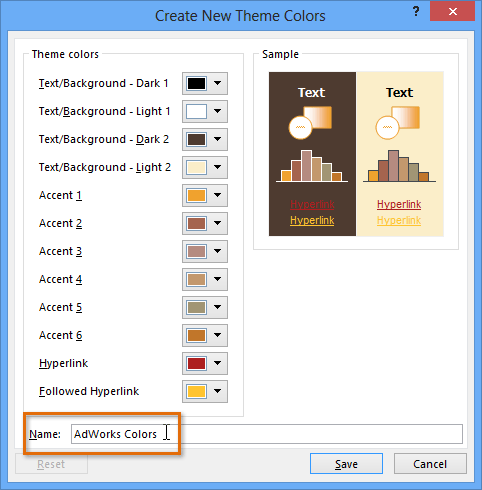Click the Name field containing AdWorks Colors
This screenshot has width=482, height=490.
(x=267, y=434)
